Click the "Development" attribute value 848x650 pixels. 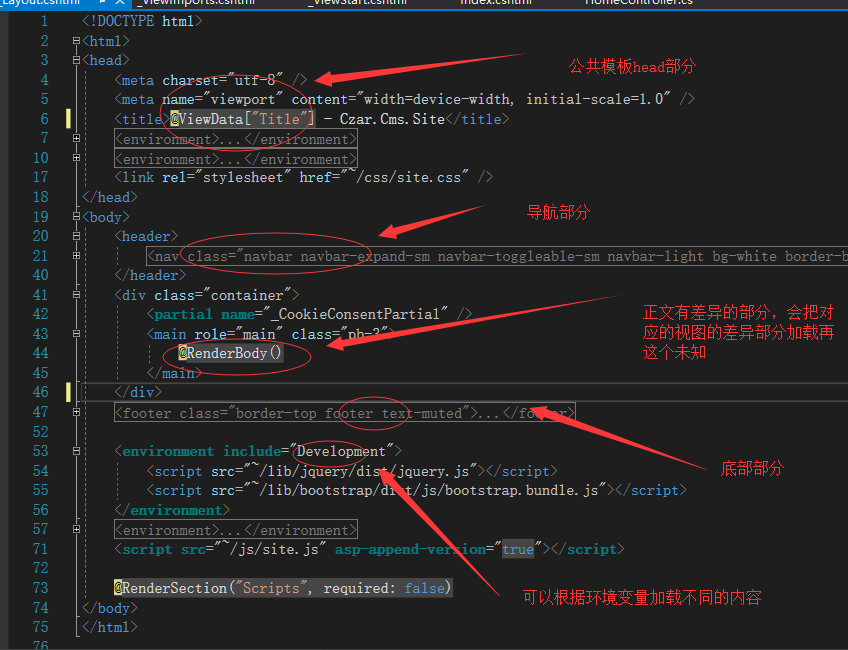click(341, 451)
